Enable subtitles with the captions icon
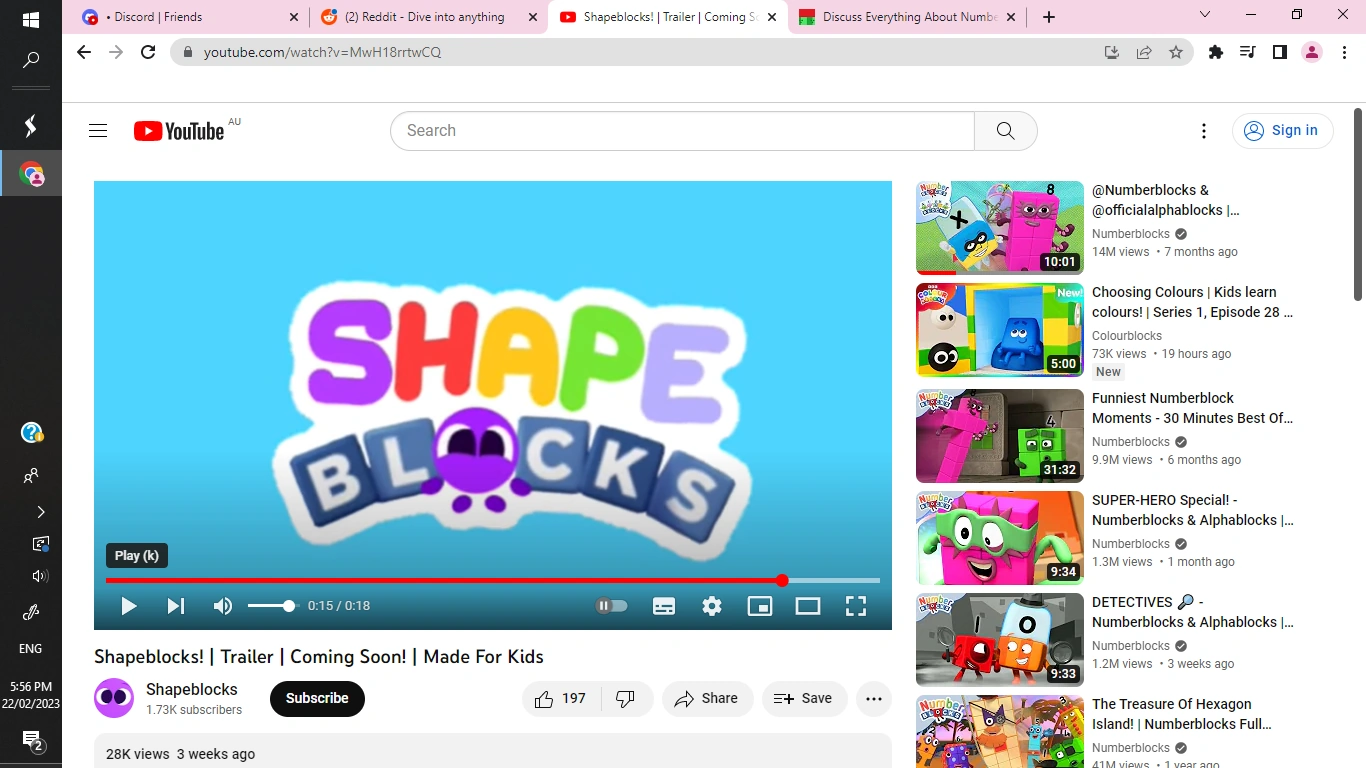 (663, 605)
